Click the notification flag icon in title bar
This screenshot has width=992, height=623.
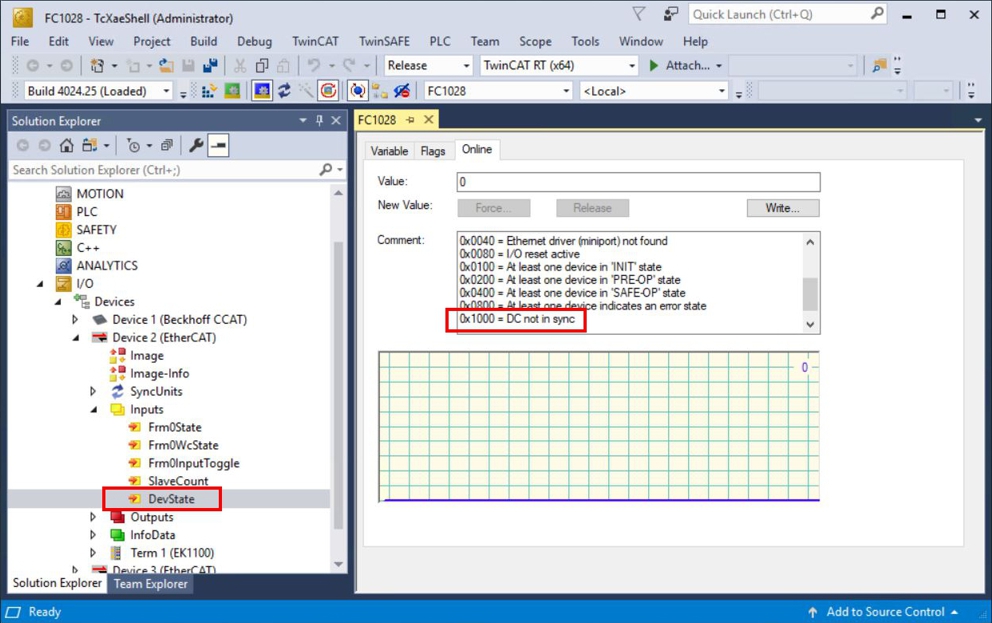point(639,14)
